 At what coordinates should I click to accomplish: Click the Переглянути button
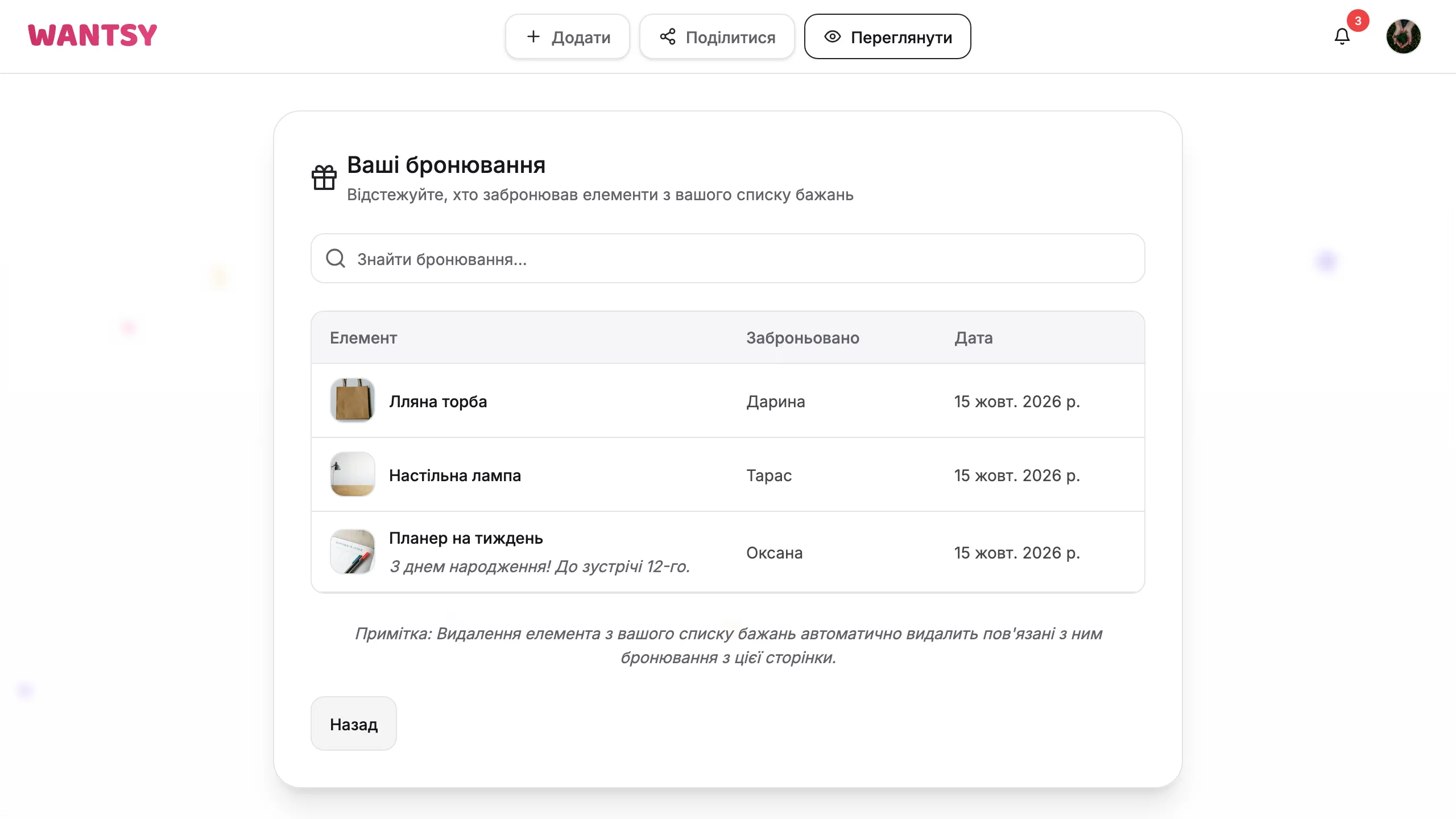(887, 36)
